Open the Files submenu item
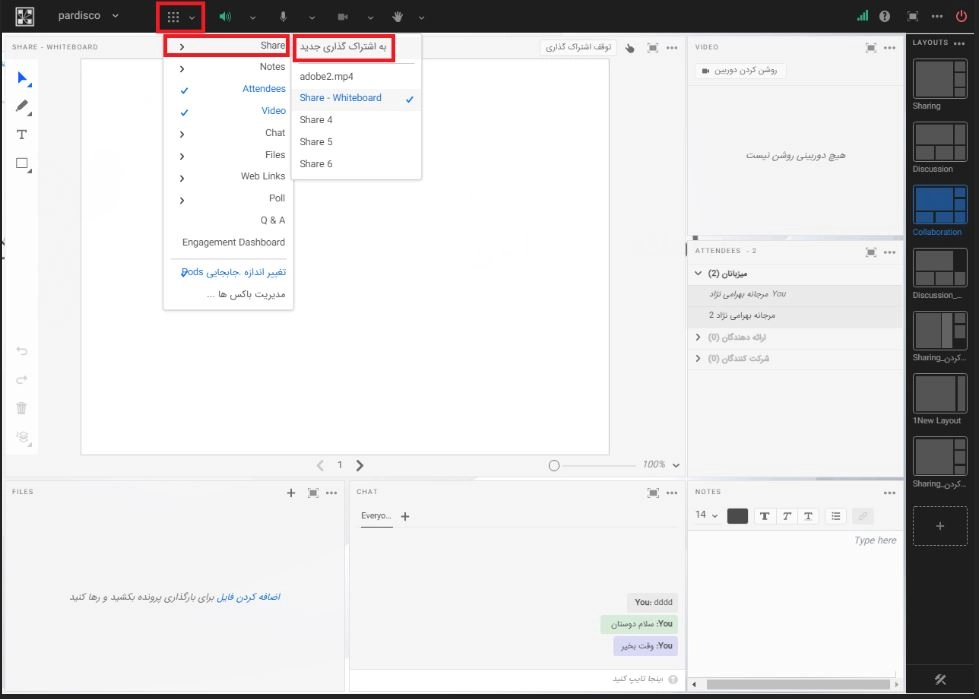 pyautogui.click(x=229, y=155)
